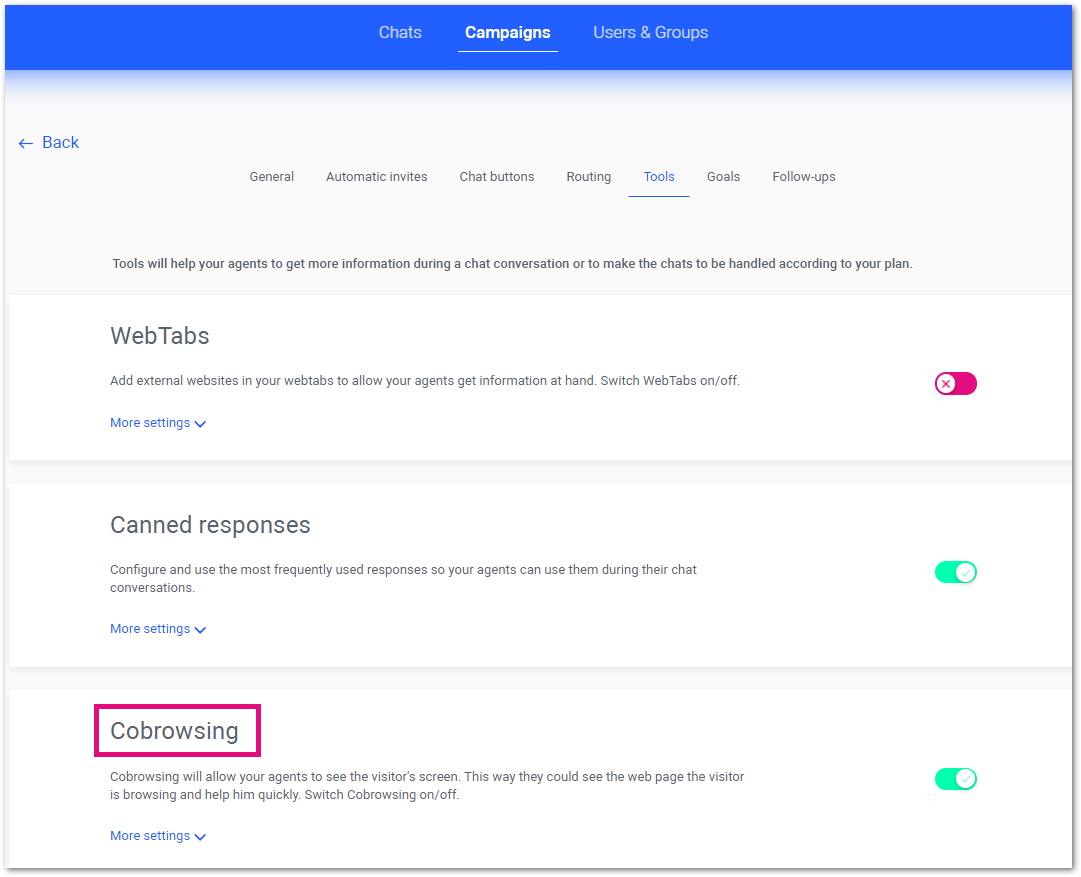The width and height of the screenshot is (1081, 877).
Task: Expand More settings under WebTabs
Action: [158, 423]
